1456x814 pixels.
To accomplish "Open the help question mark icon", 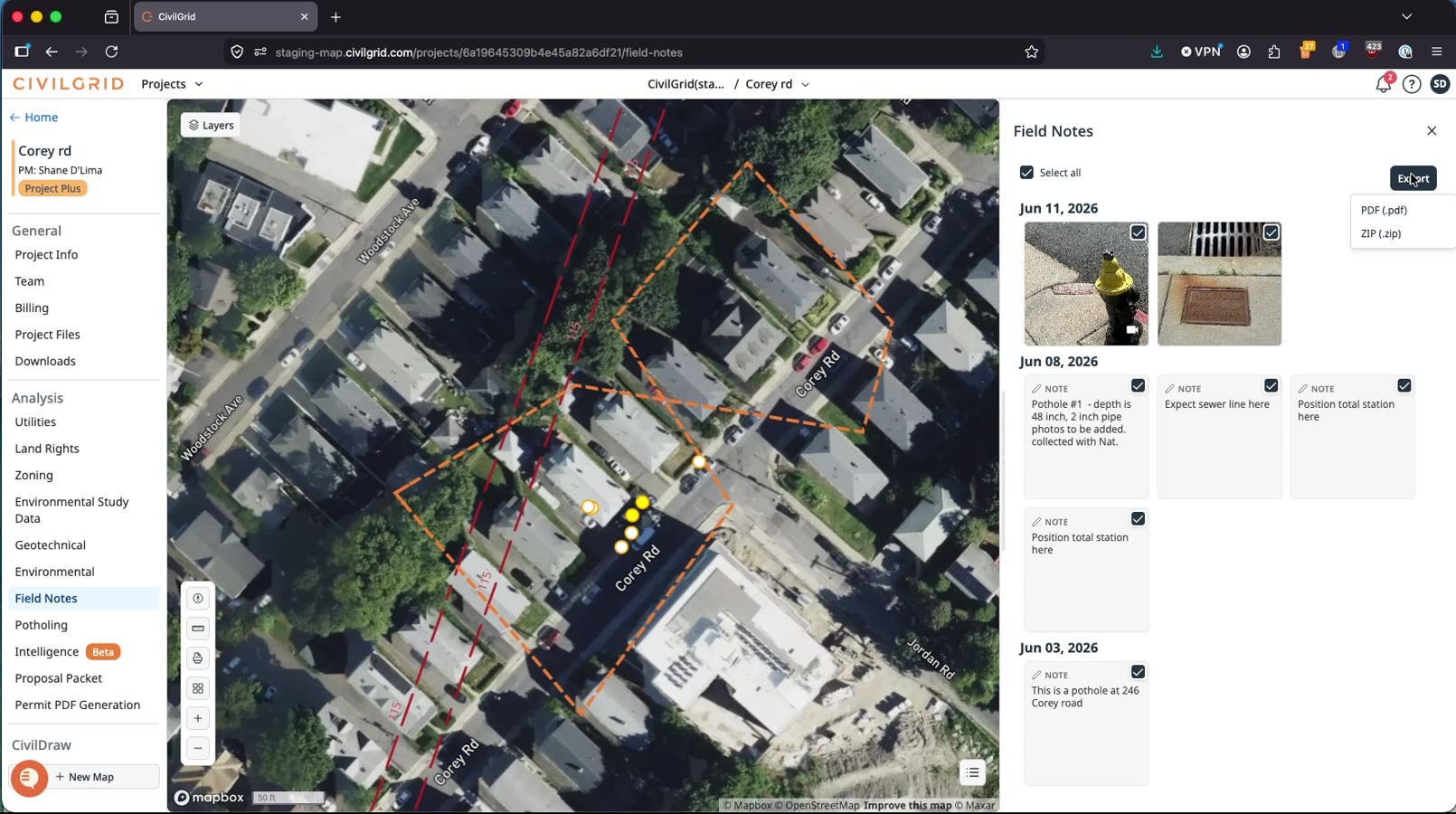I will pos(1412,84).
